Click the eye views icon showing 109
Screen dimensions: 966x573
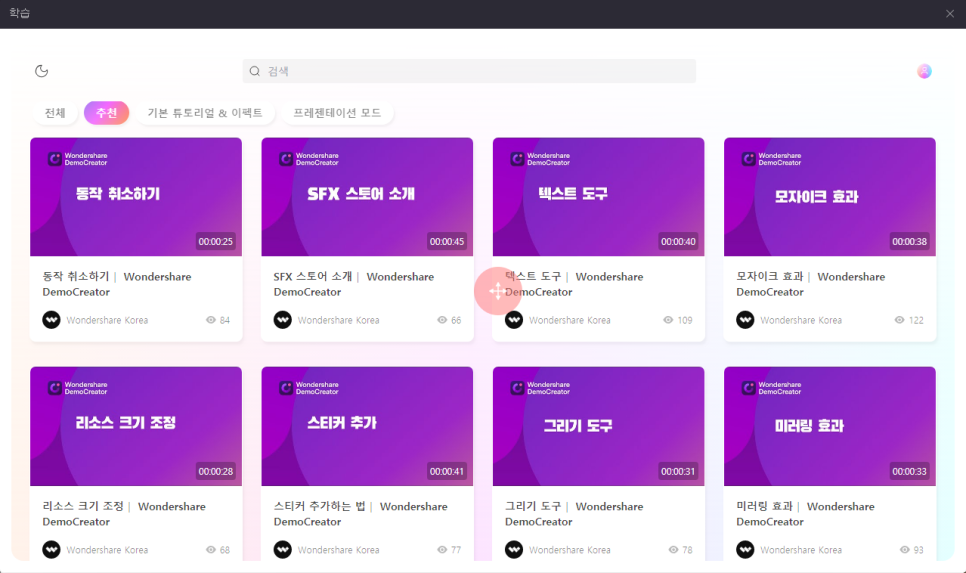pyautogui.click(x=668, y=320)
